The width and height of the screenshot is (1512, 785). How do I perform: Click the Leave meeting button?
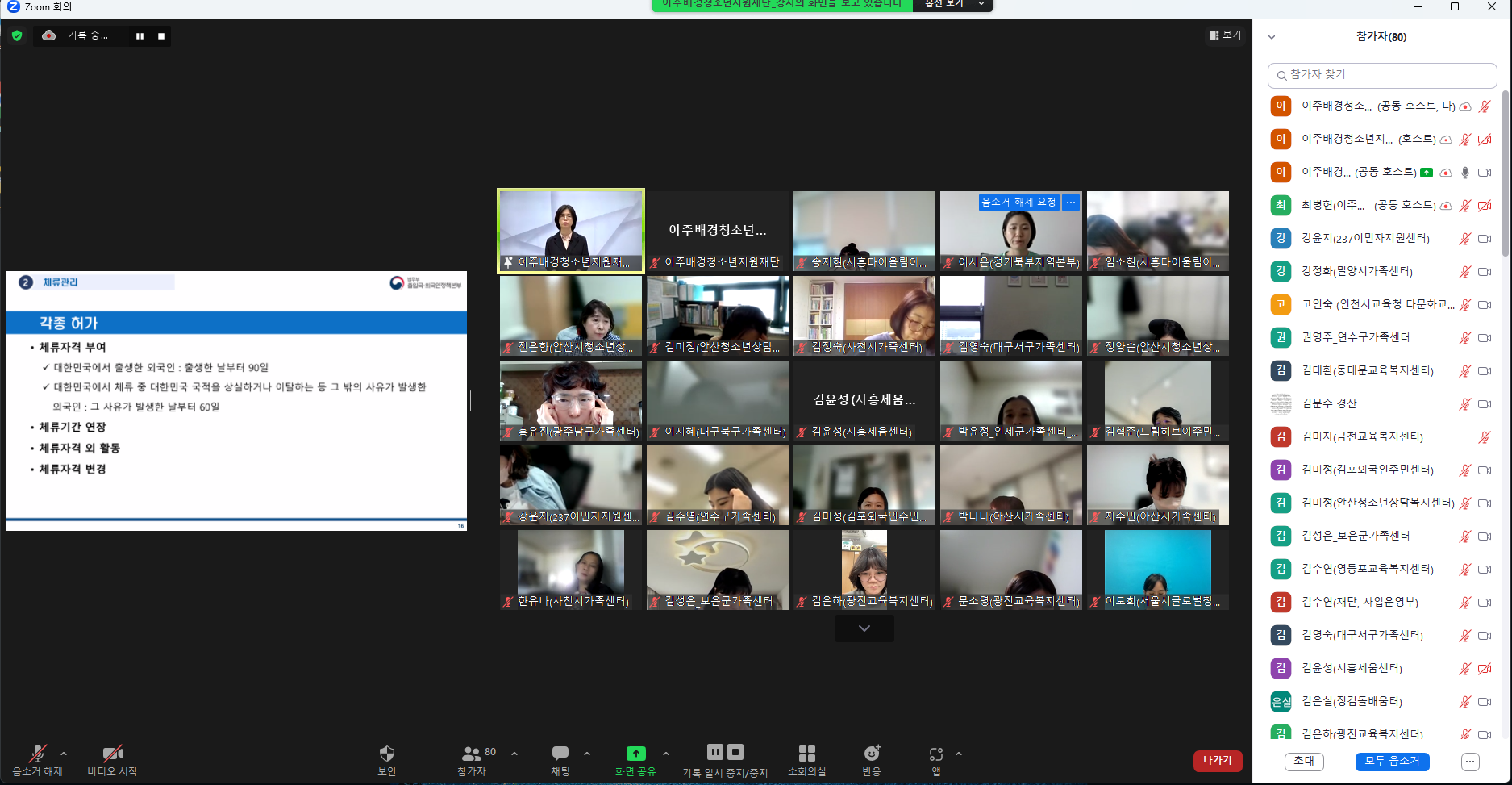point(1217,760)
